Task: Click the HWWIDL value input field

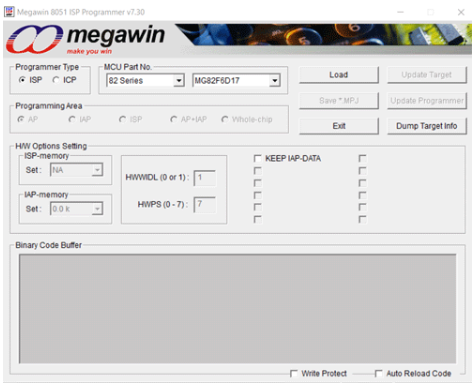Action: point(205,178)
